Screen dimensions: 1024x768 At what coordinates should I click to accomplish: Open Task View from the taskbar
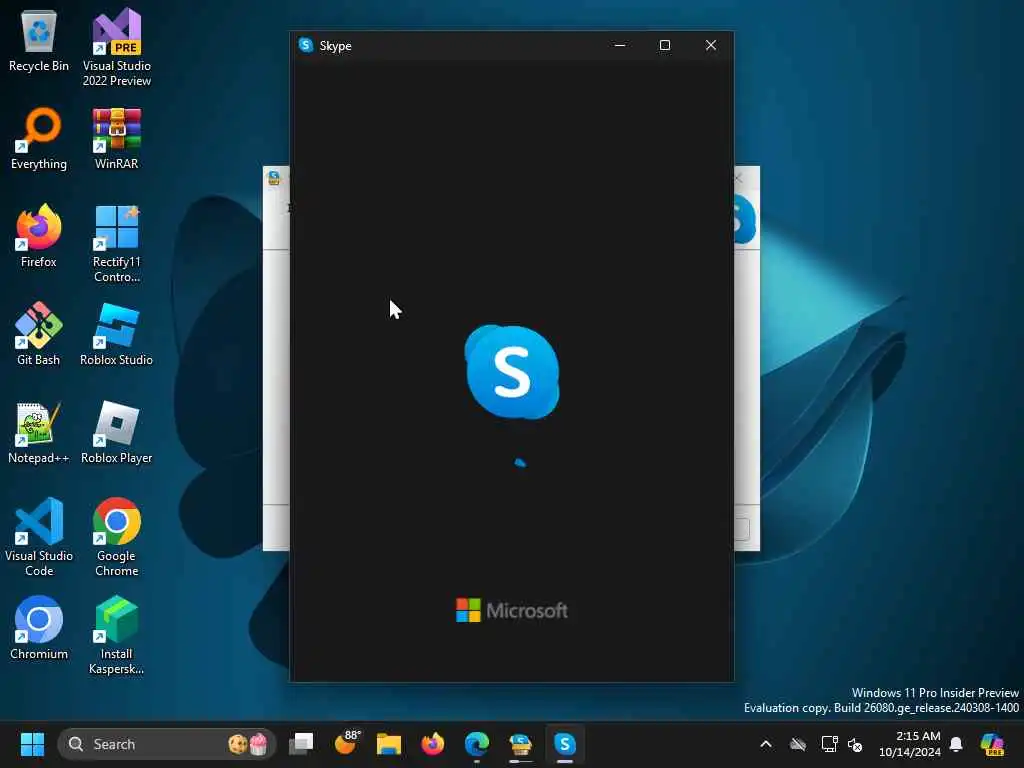(x=302, y=744)
